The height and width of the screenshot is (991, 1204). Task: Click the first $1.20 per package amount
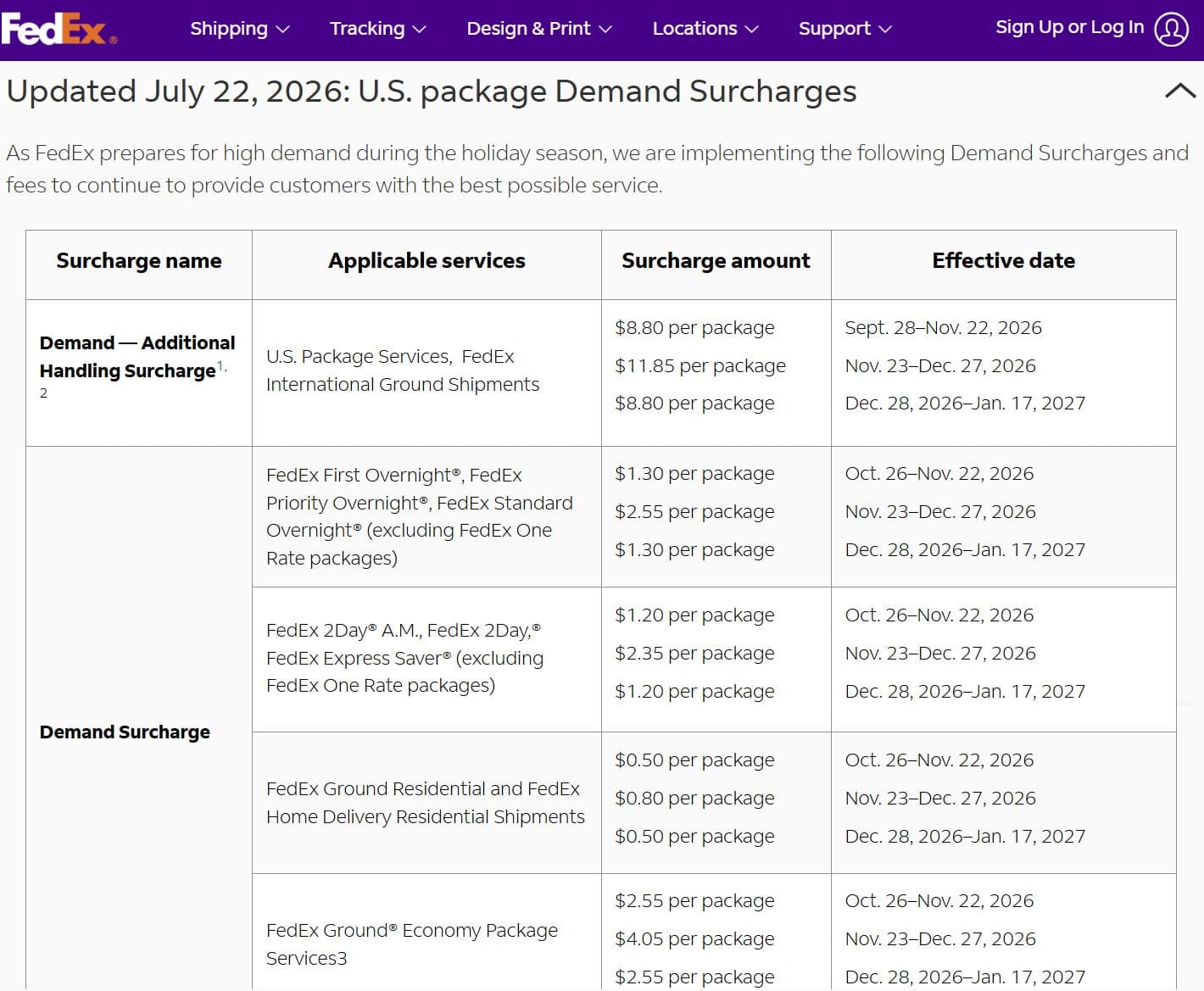pyautogui.click(x=694, y=615)
